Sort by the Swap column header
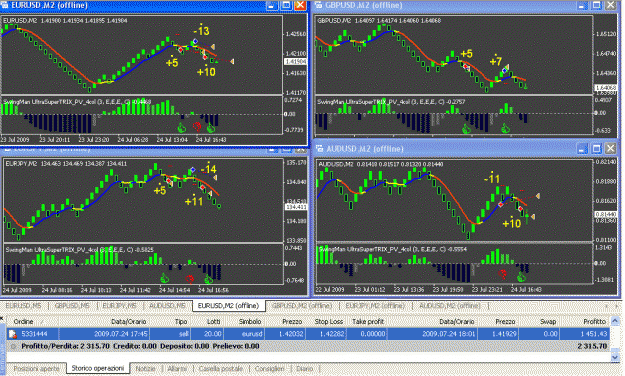Image resolution: width=625 pixels, height=376 pixels. click(x=548, y=322)
